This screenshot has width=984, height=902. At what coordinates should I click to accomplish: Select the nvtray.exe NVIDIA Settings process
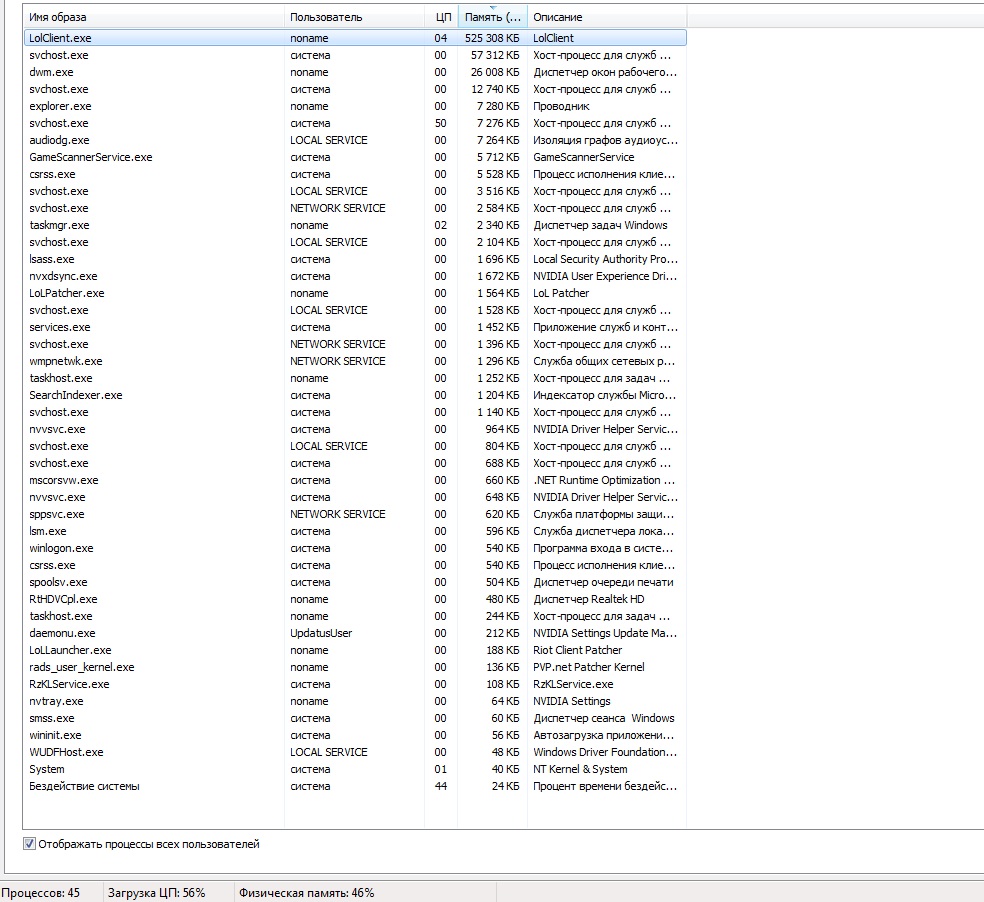pos(56,701)
